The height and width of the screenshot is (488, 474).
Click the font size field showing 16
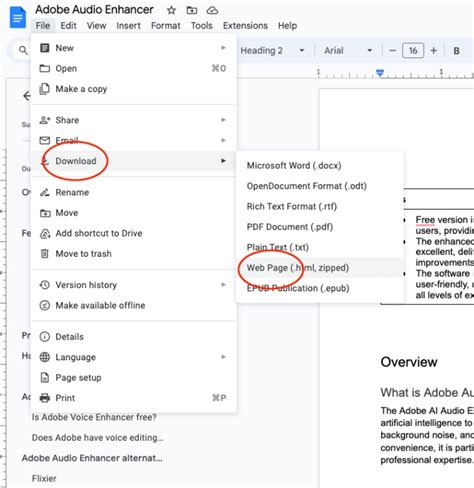pyautogui.click(x=413, y=51)
